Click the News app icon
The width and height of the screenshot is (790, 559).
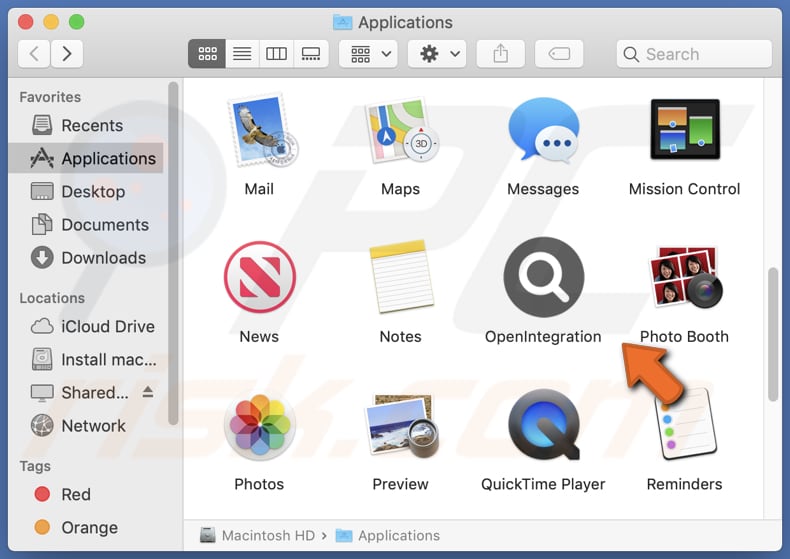point(260,277)
